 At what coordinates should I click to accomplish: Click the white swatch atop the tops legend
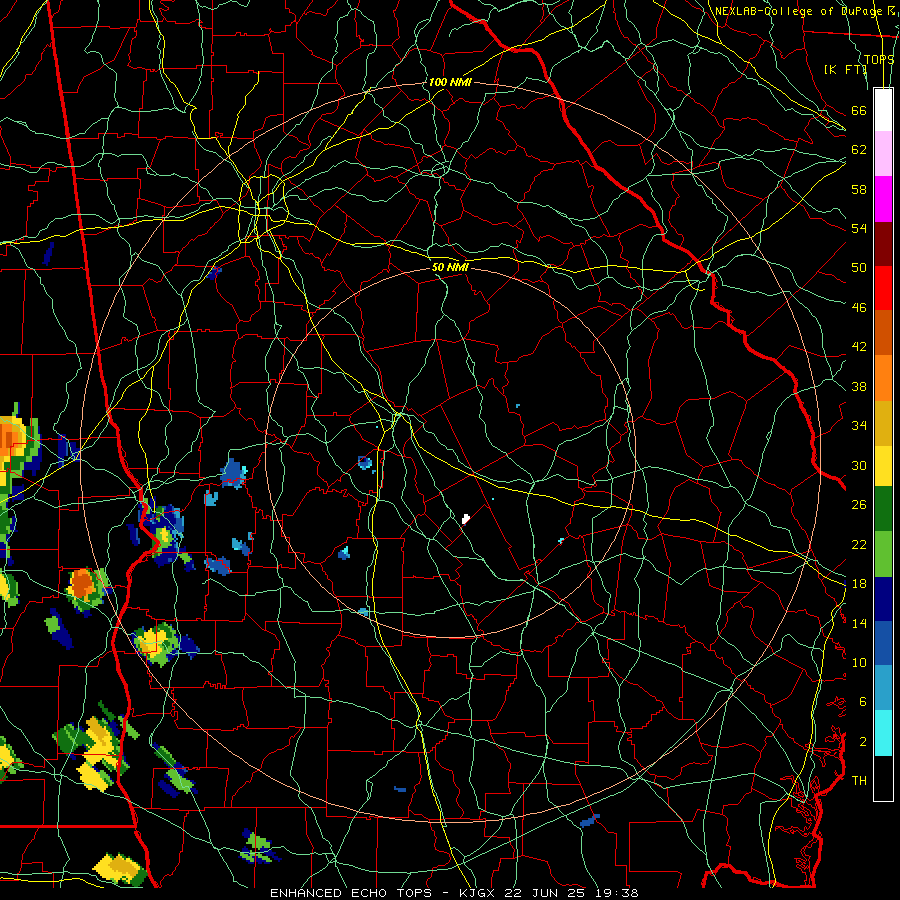coord(883,110)
